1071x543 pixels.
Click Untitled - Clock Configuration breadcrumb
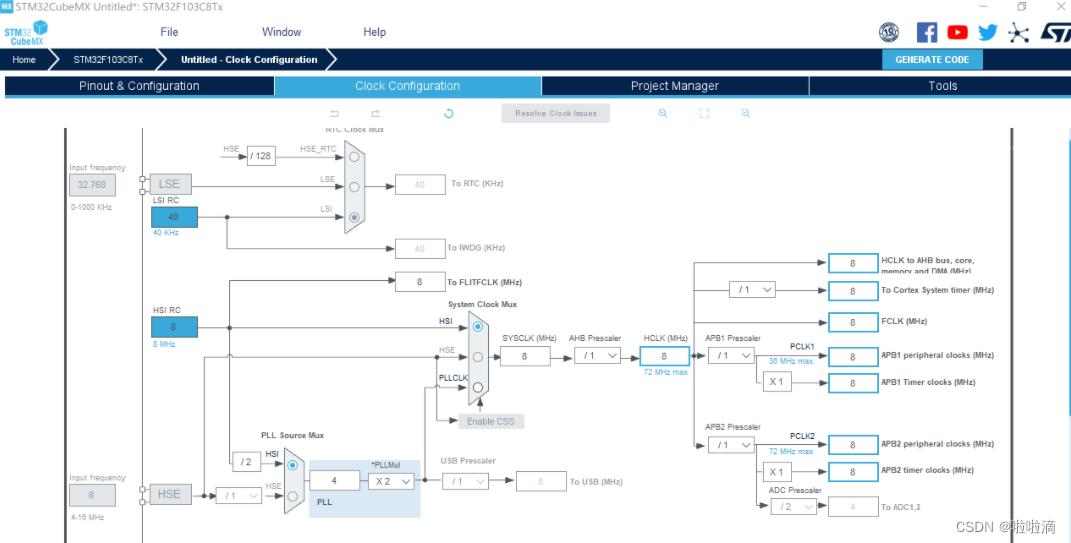[x=249, y=59]
